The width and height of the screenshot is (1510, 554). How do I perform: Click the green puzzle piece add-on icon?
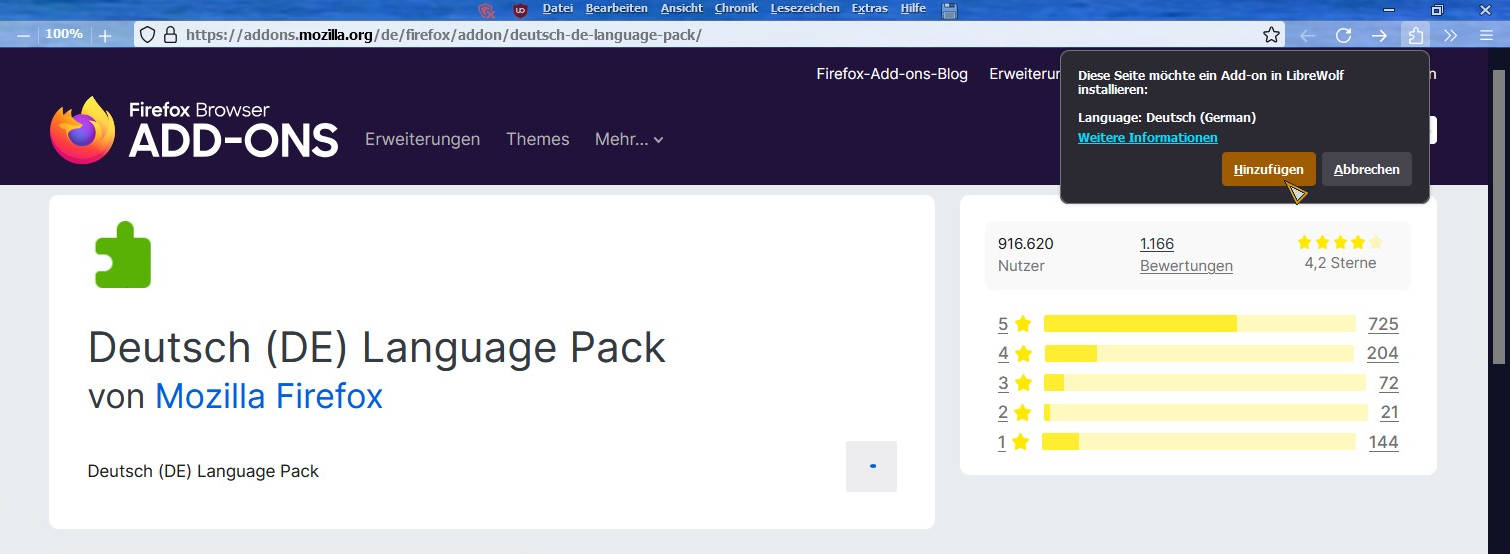123,255
